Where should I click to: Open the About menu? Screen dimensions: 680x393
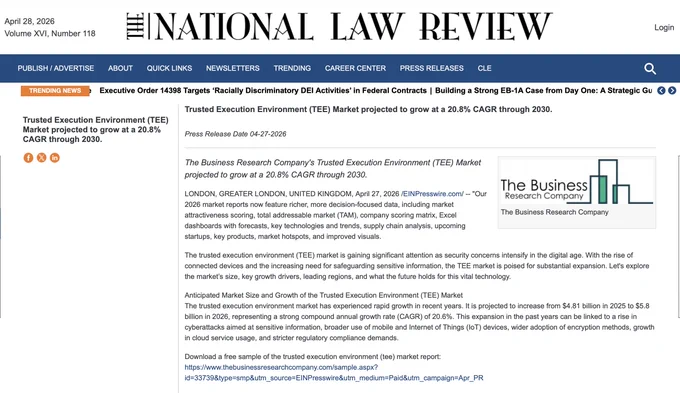click(x=120, y=68)
